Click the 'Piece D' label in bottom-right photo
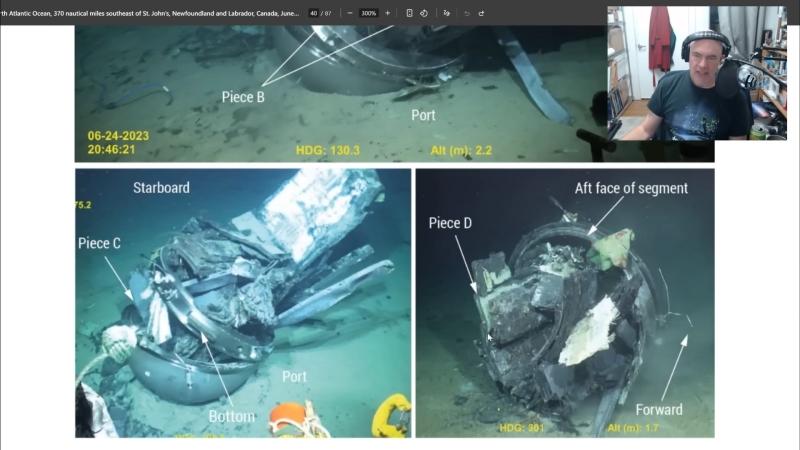Screen dimensions: 800x450 point(450,223)
